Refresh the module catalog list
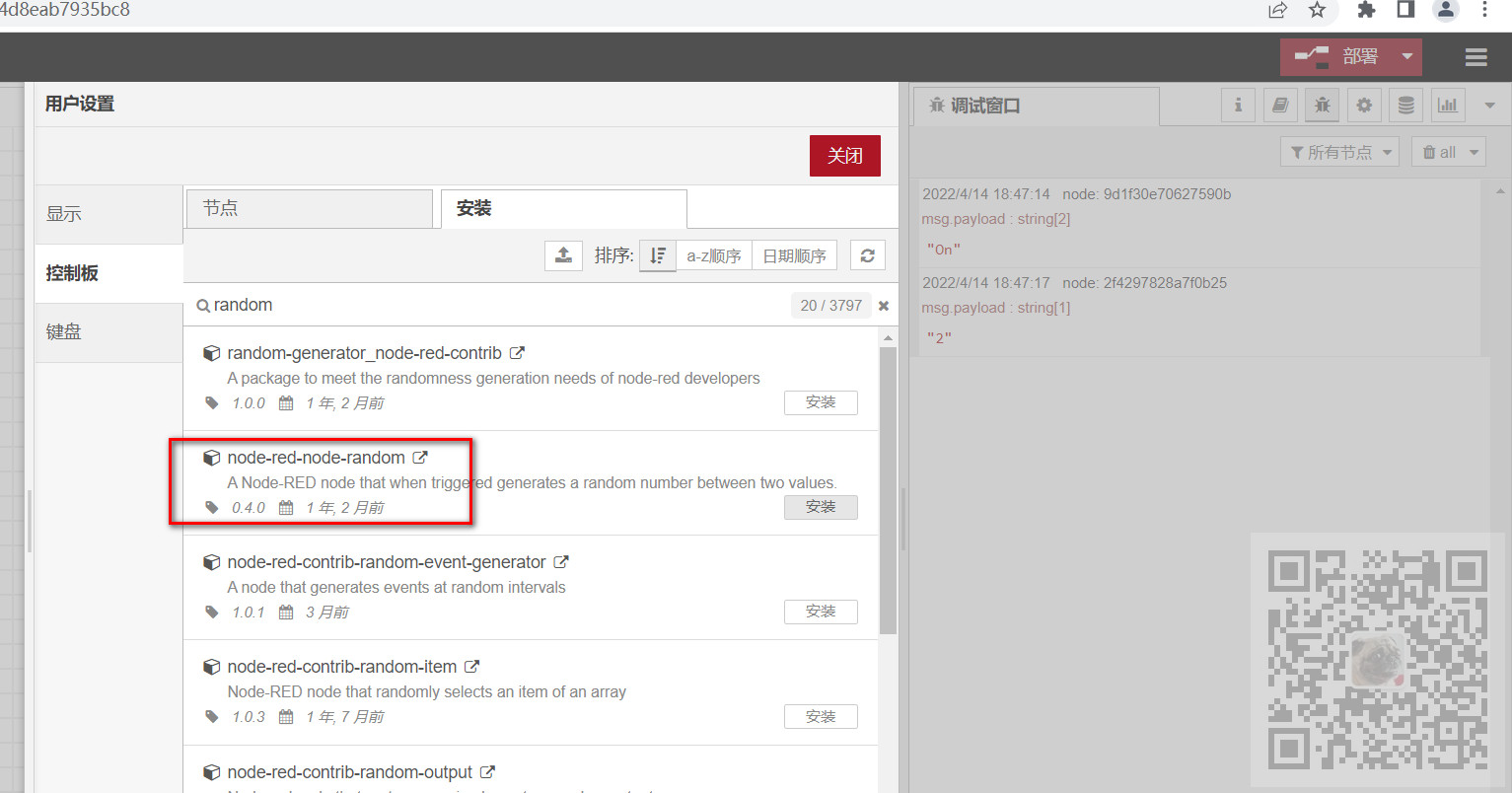Image resolution: width=1512 pixels, height=793 pixels. (867, 255)
